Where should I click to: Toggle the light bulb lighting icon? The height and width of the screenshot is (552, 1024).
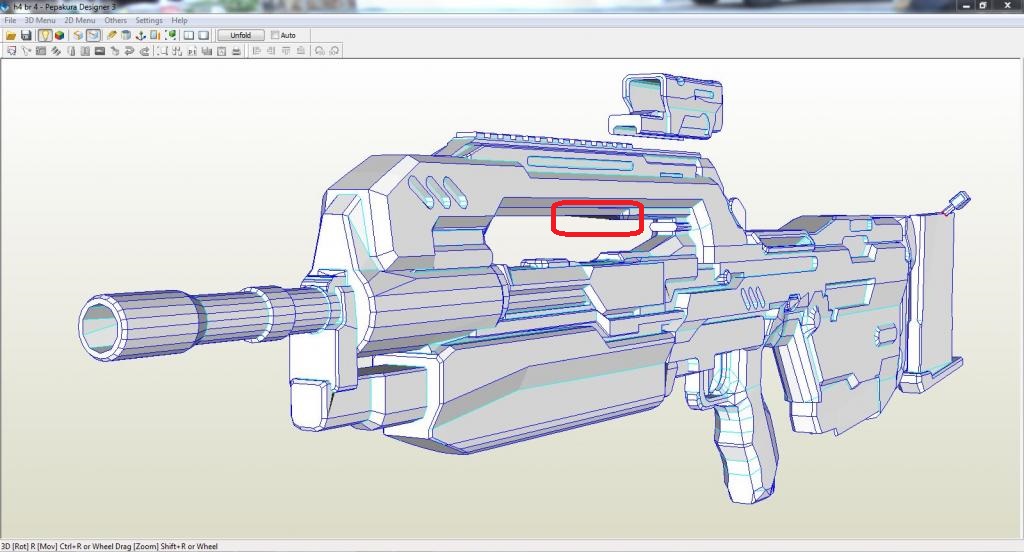(45, 35)
